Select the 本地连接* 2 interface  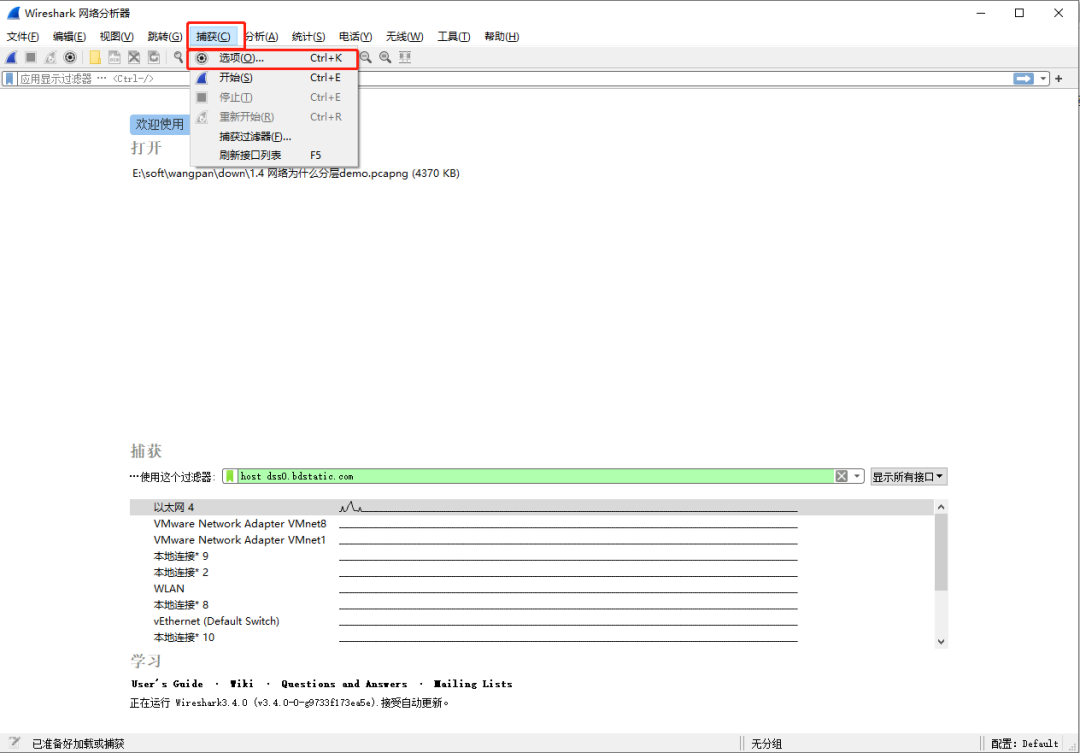pyautogui.click(x=531, y=573)
